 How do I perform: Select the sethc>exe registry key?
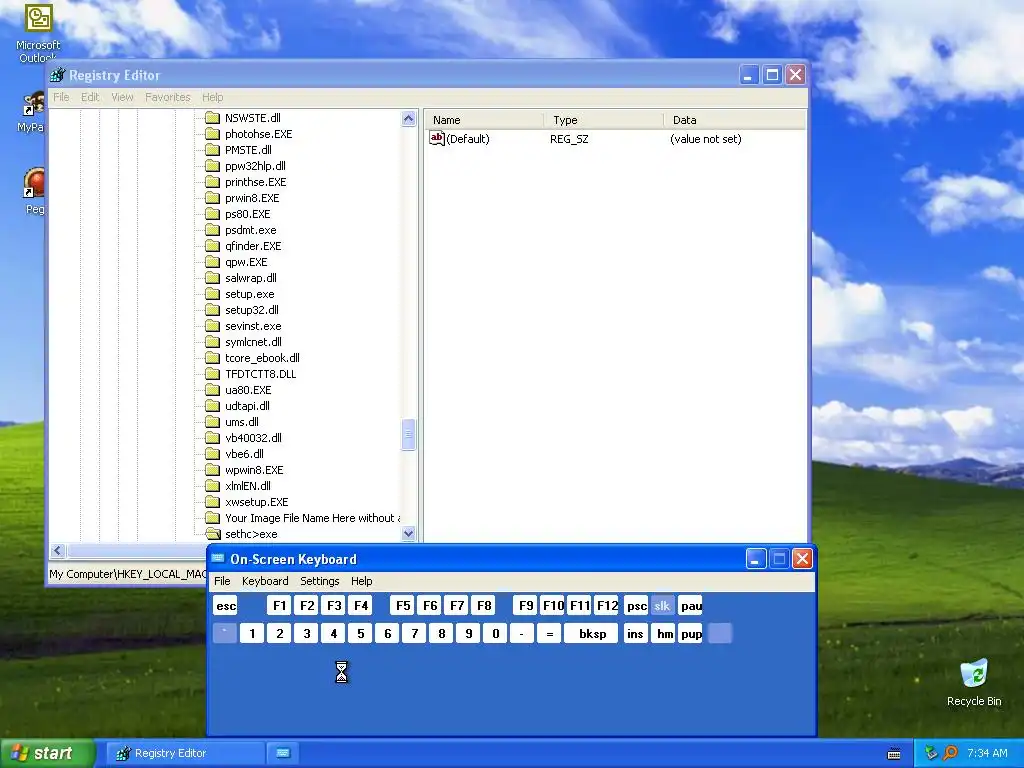(x=251, y=534)
